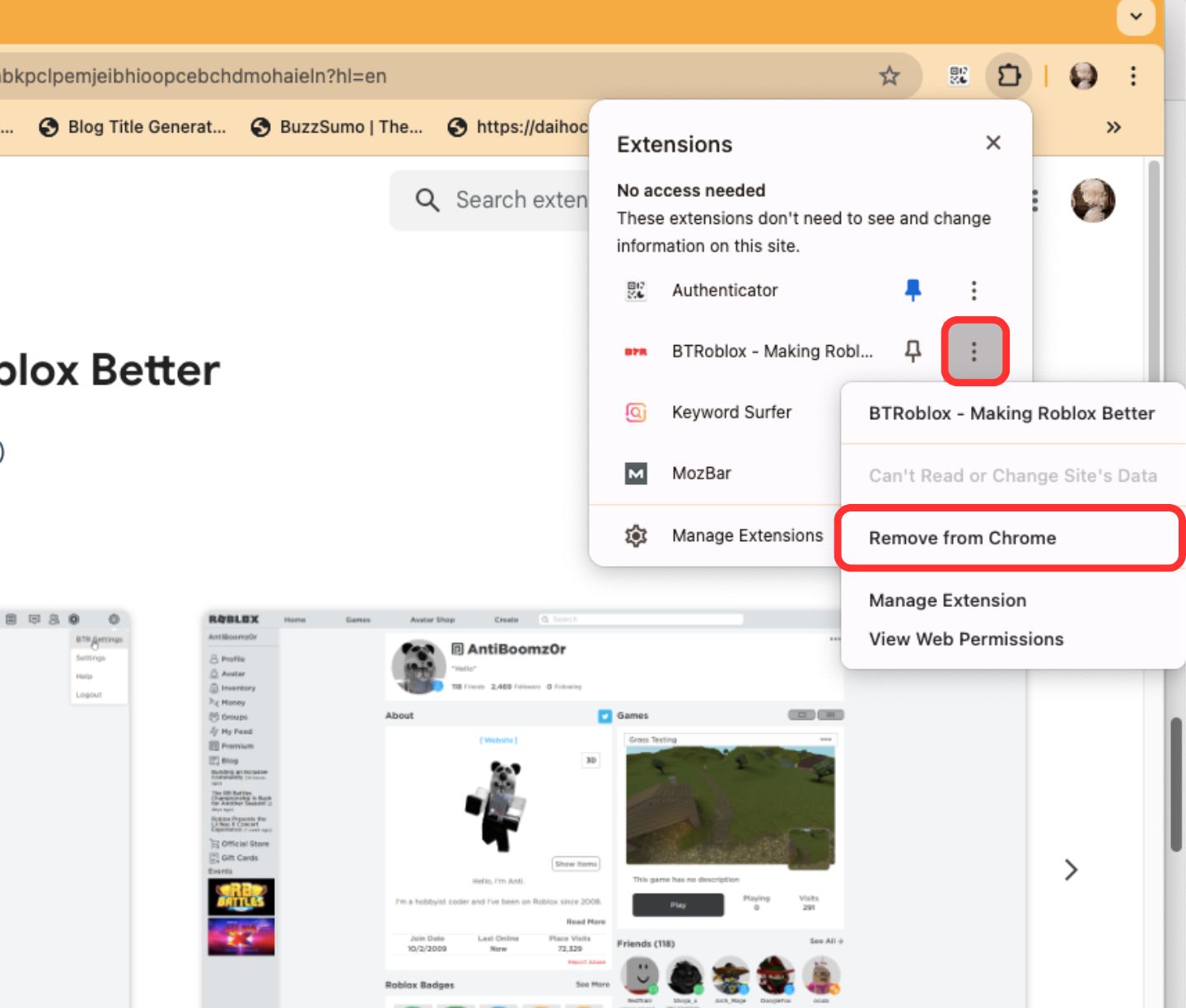This screenshot has width=1186, height=1008.
Task: Click the BTRoblox red logo icon
Action: click(636, 352)
